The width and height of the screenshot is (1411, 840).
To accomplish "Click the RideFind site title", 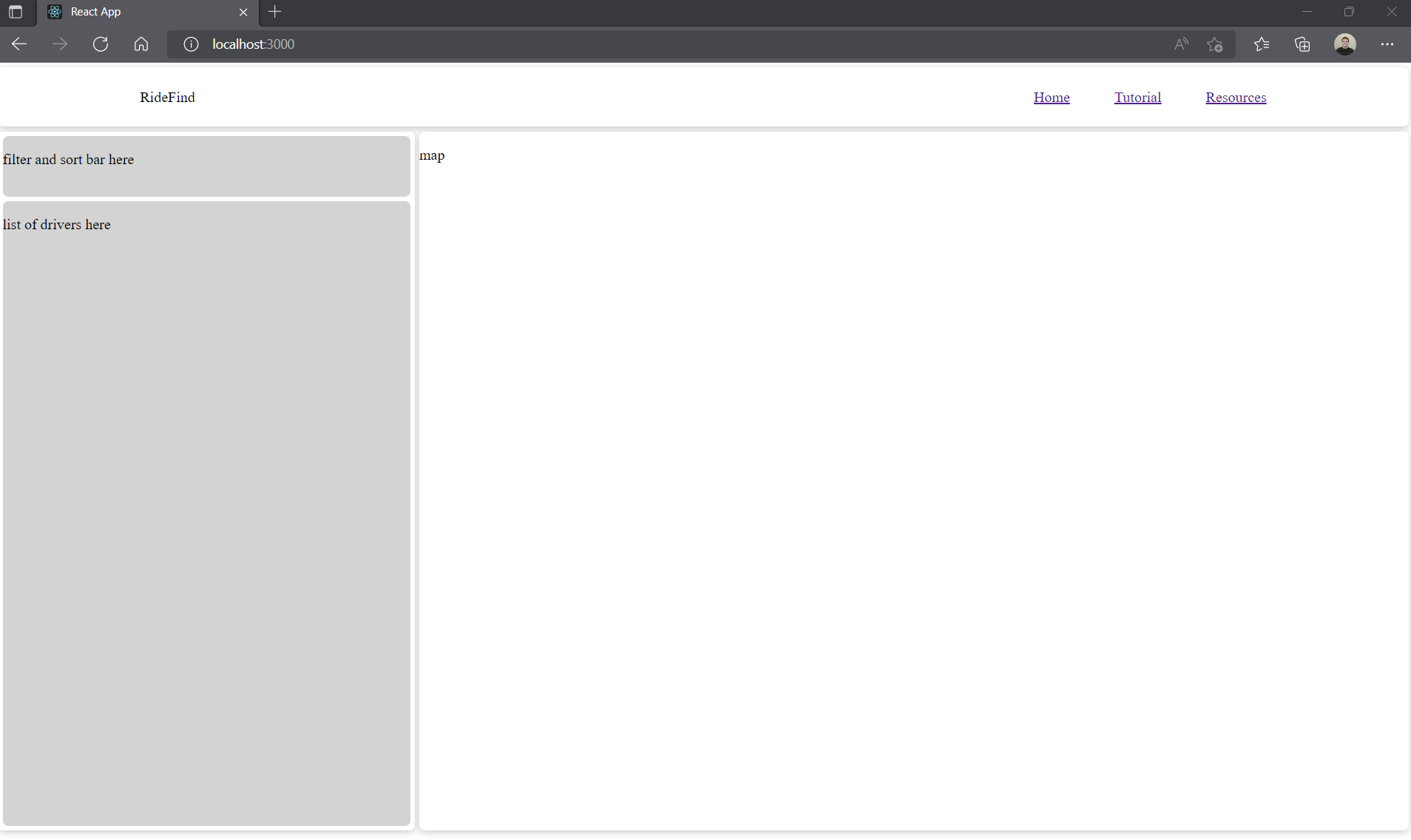I will [x=167, y=98].
